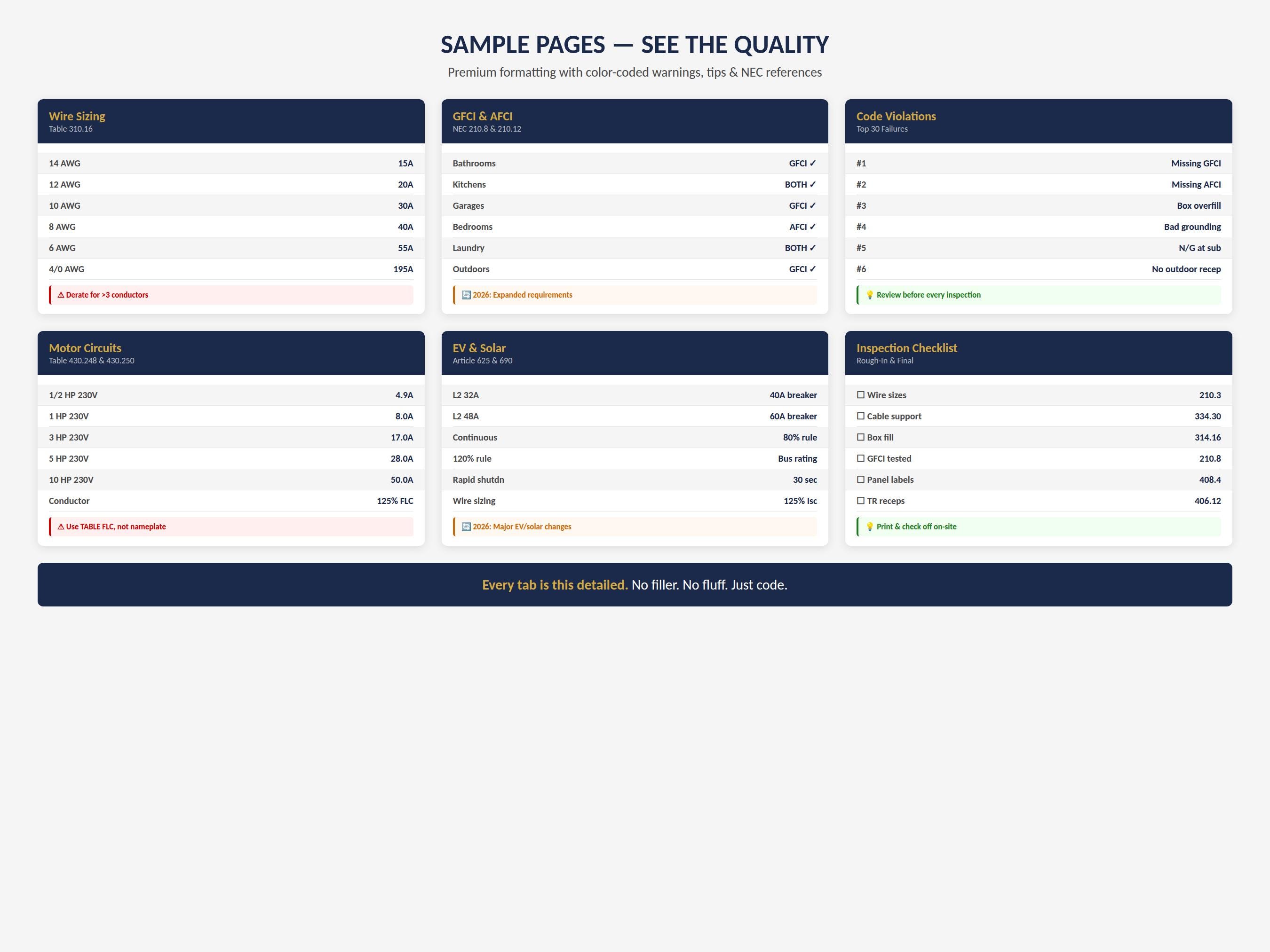Click the checkmark in the Garages row
This screenshot has width=1270, height=952.
pos(813,206)
